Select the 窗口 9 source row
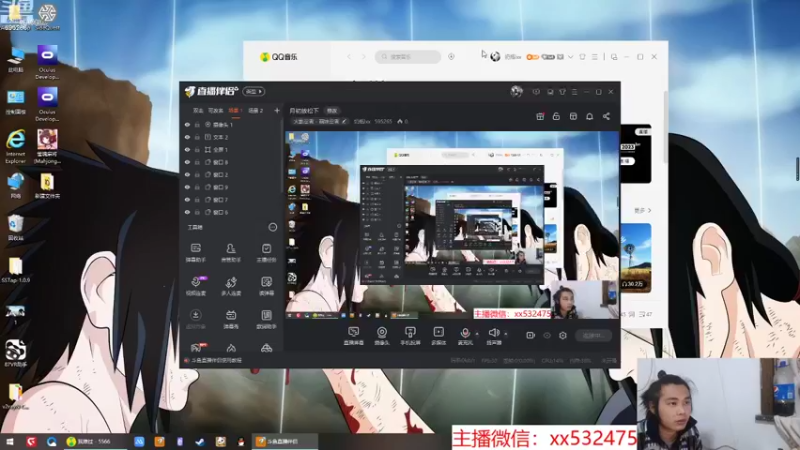Screen dimensions: 800x450 point(232,187)
